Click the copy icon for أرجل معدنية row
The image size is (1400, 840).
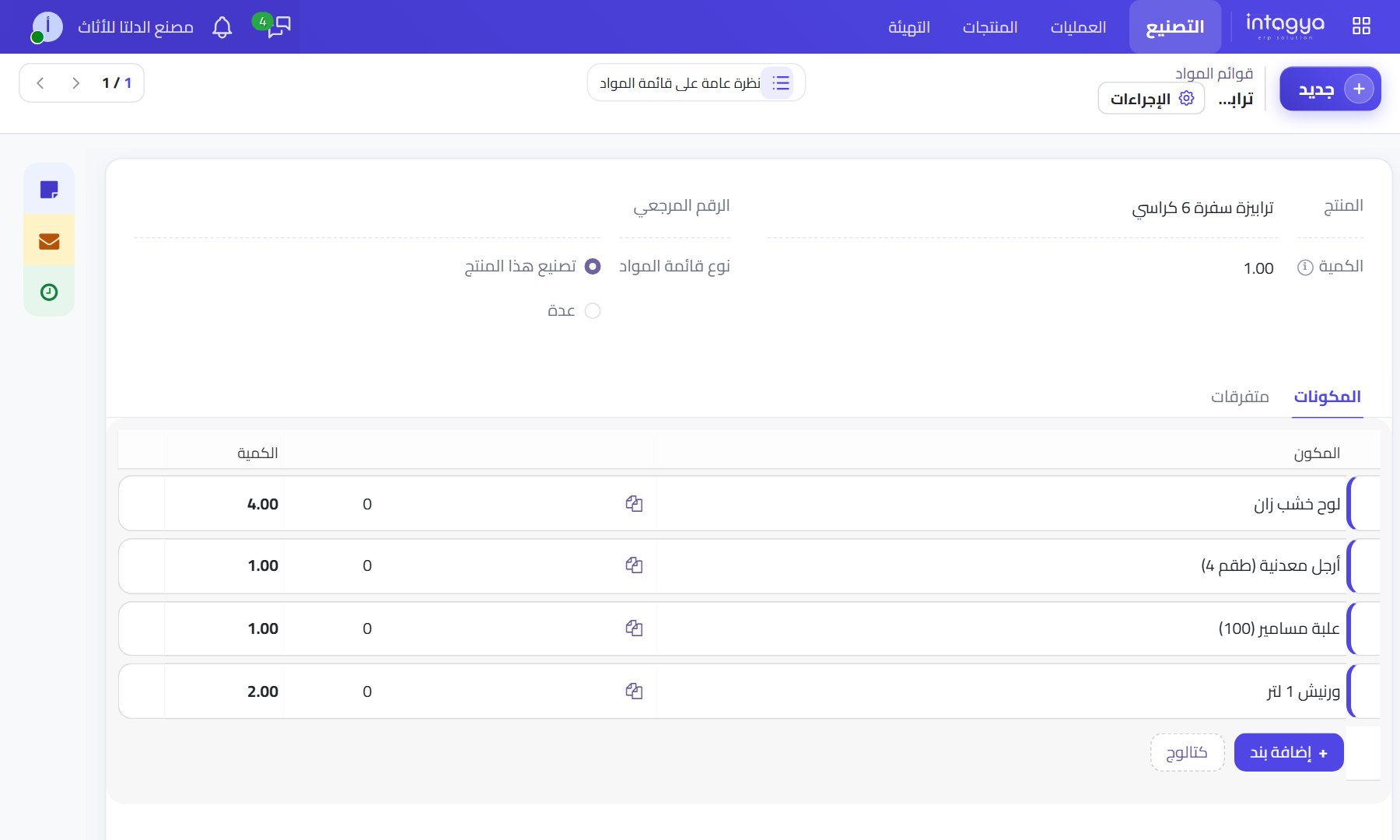click(634, 565)
